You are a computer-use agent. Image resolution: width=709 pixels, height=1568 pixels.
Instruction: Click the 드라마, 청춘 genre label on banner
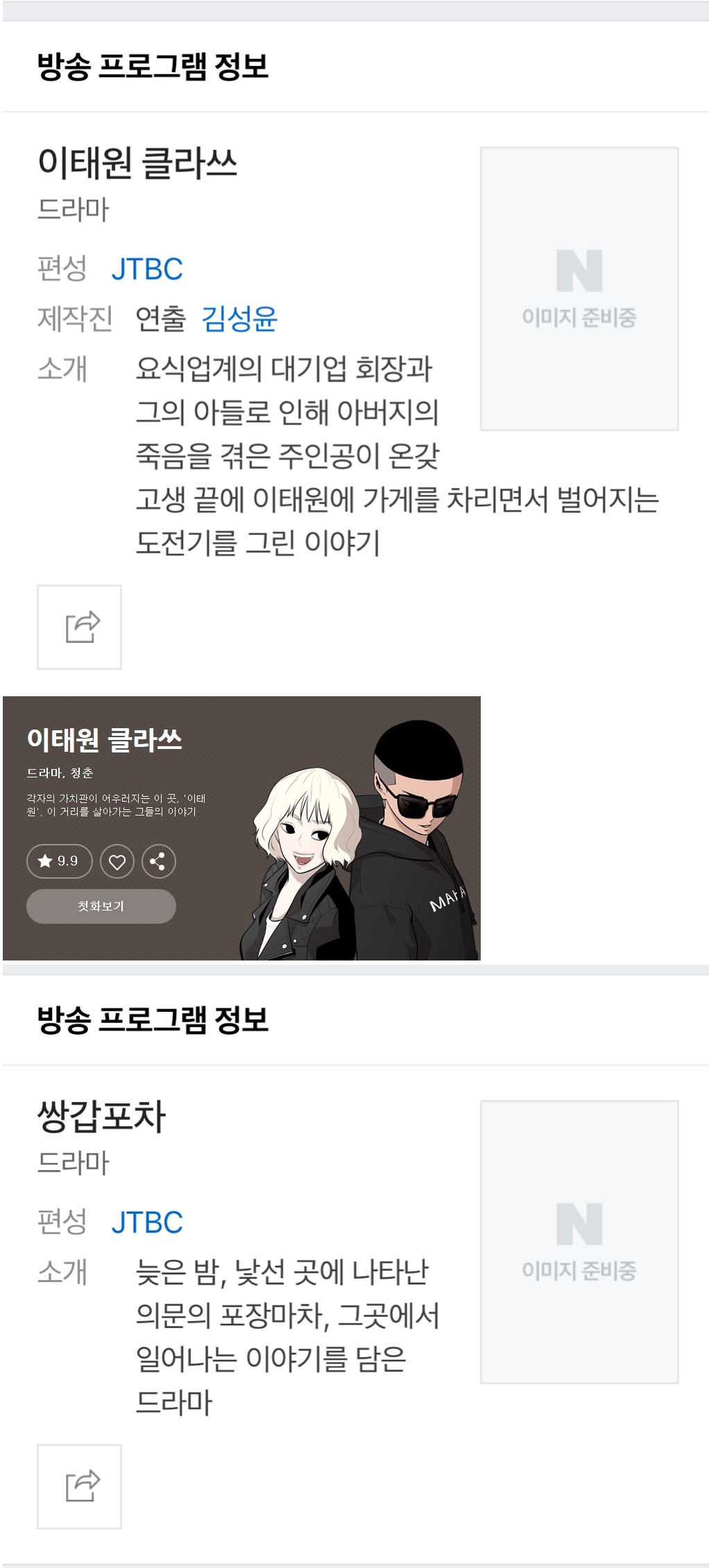pos(60,773)
